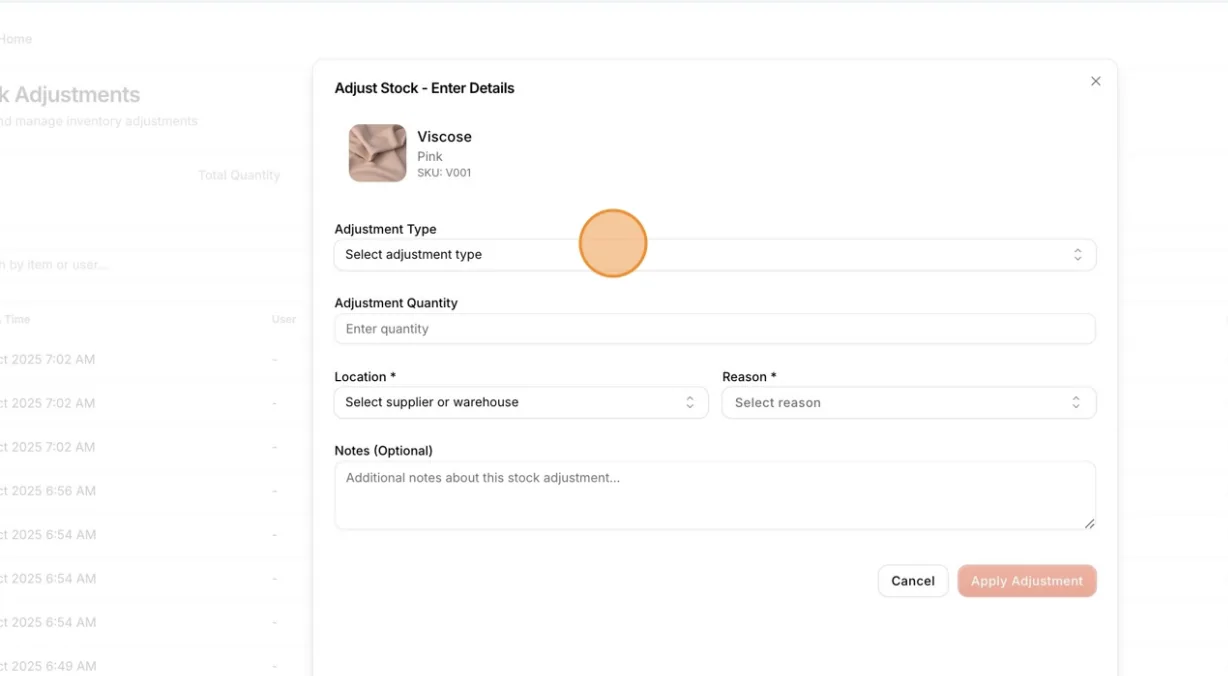The image size is (1228, 676).
Task: Open the Reason dropdown
Action: (909, 402)
